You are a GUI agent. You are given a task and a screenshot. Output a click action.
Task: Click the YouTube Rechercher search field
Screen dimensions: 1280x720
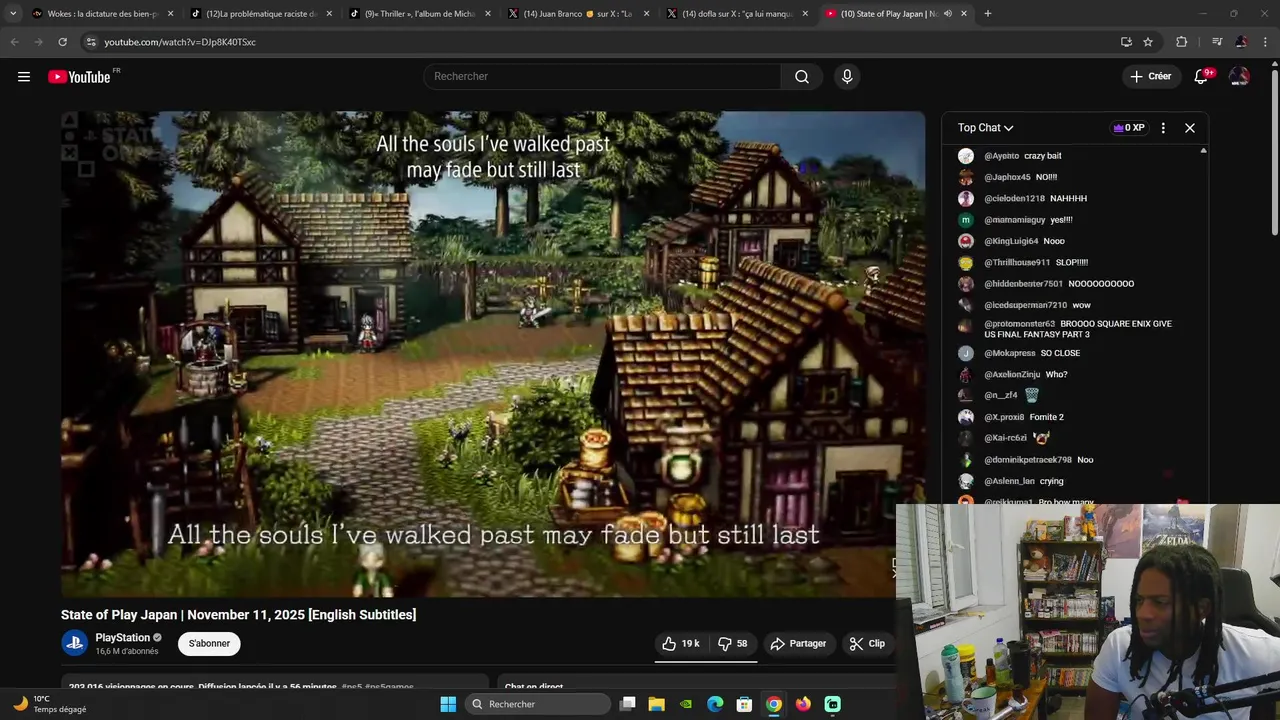(x=603, y=77)
